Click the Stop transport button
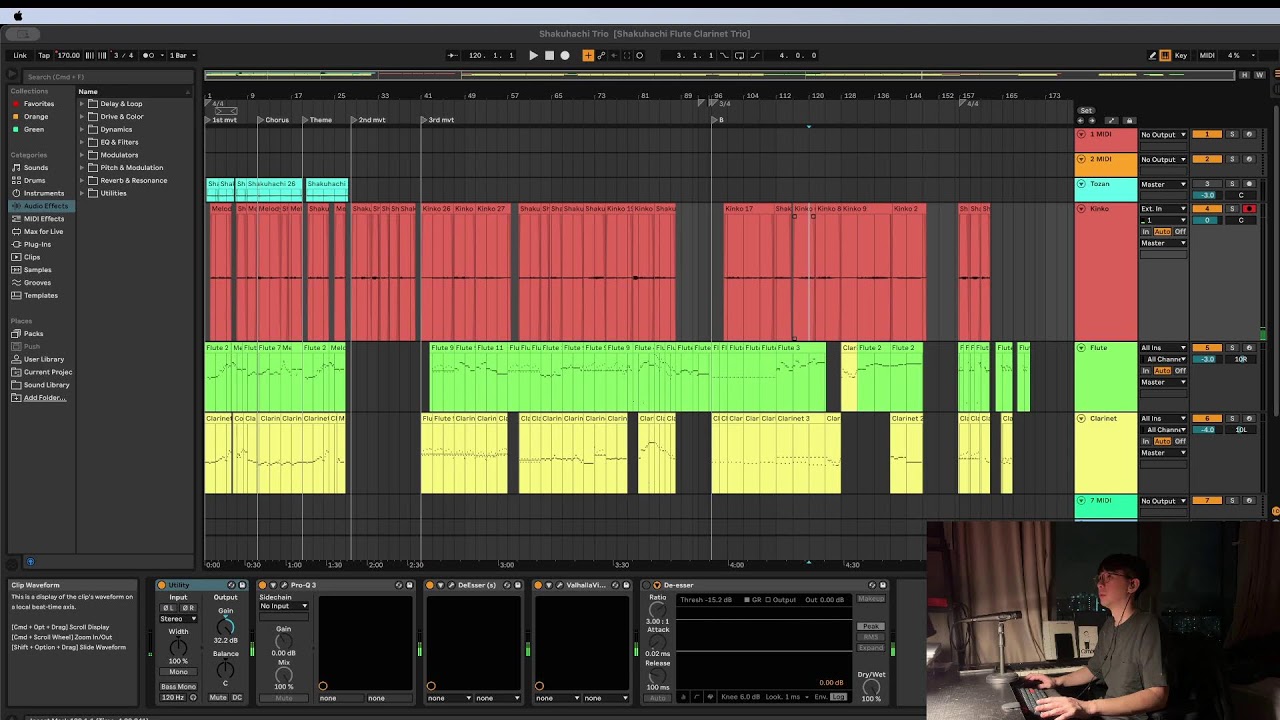The image size is (1280, 720). 549,56
